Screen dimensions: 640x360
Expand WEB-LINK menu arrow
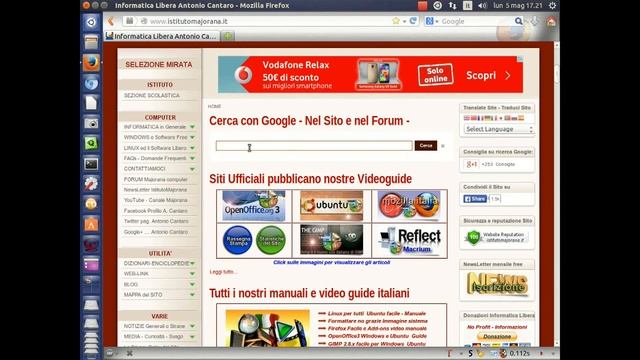(x=192, y=274)
